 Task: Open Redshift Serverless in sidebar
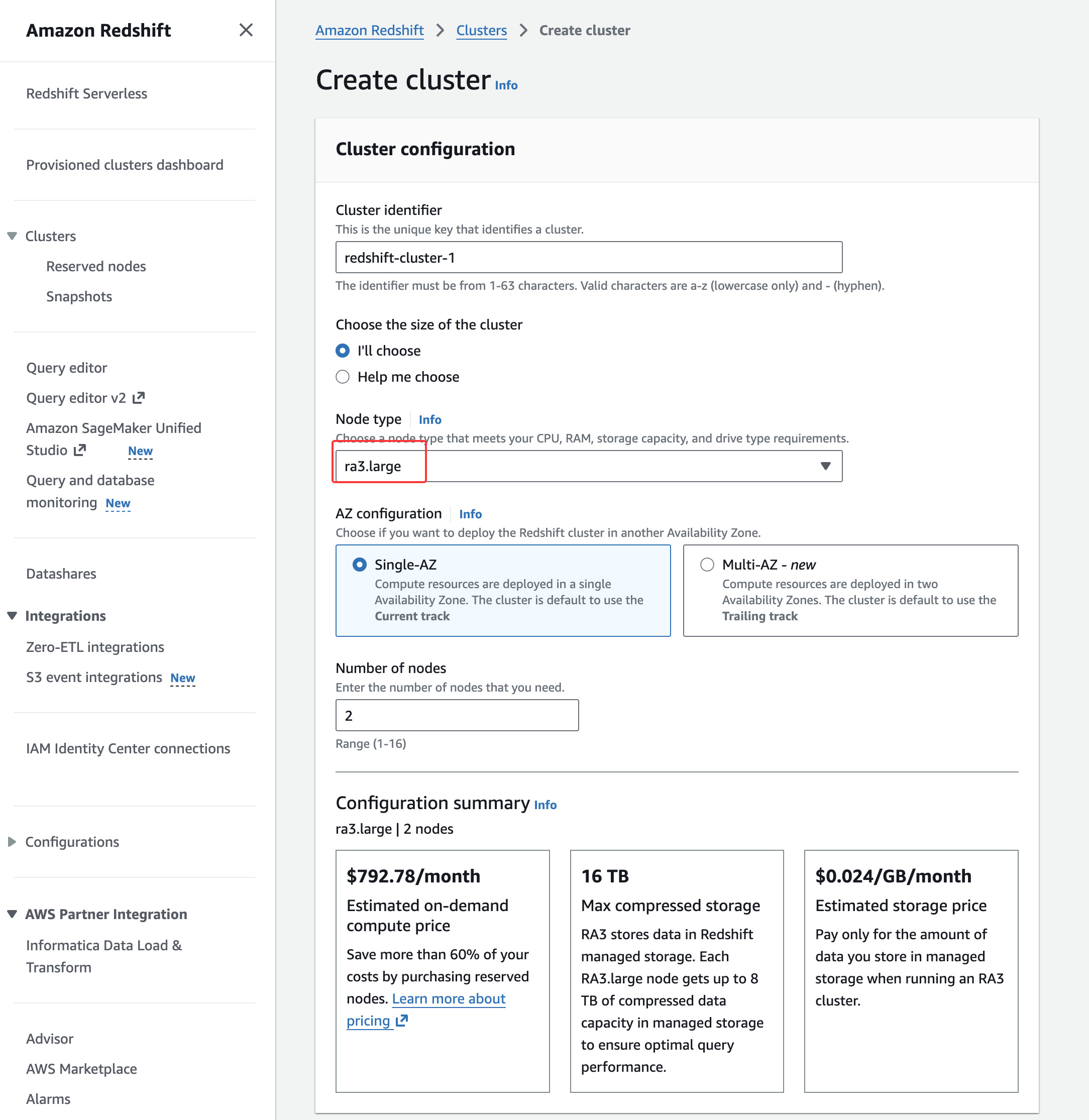pos(86,93)
